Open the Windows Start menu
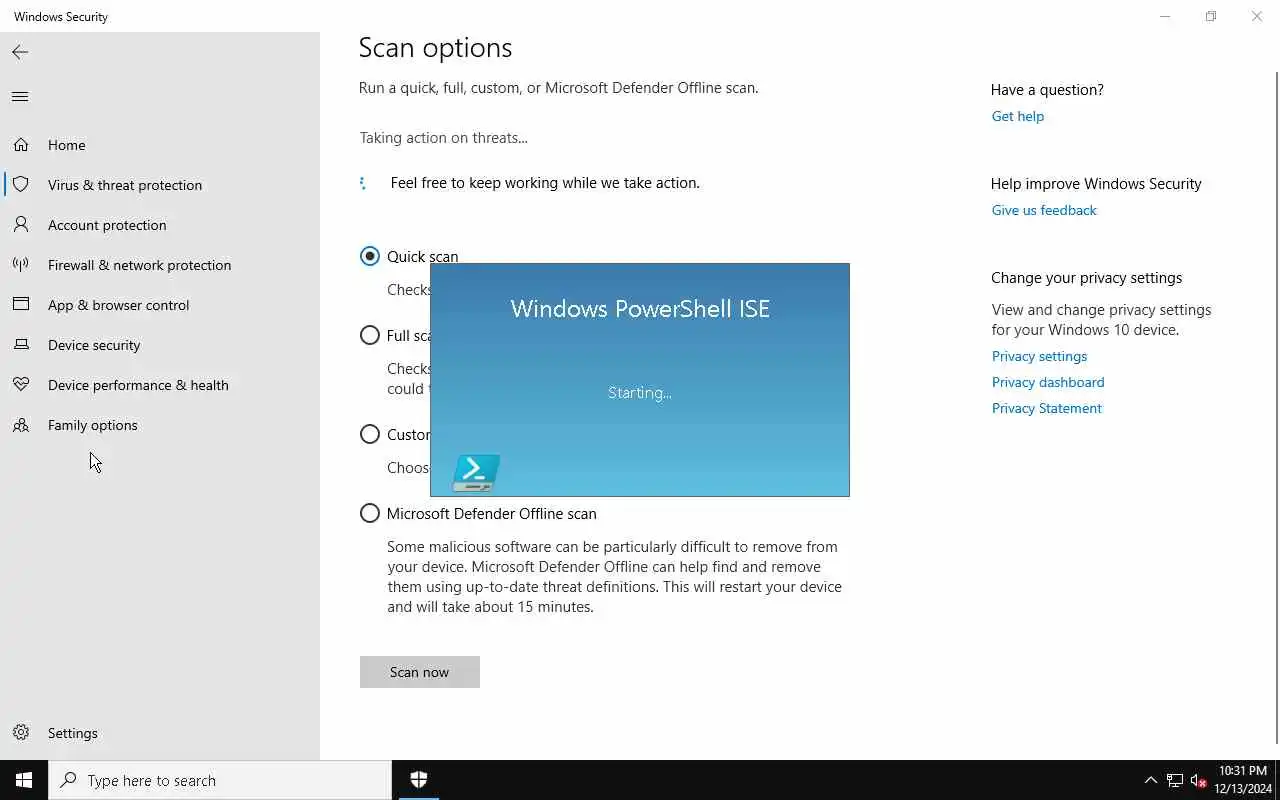The width and height of the screenshot is (1280, 800). click(x=24, y=780)
